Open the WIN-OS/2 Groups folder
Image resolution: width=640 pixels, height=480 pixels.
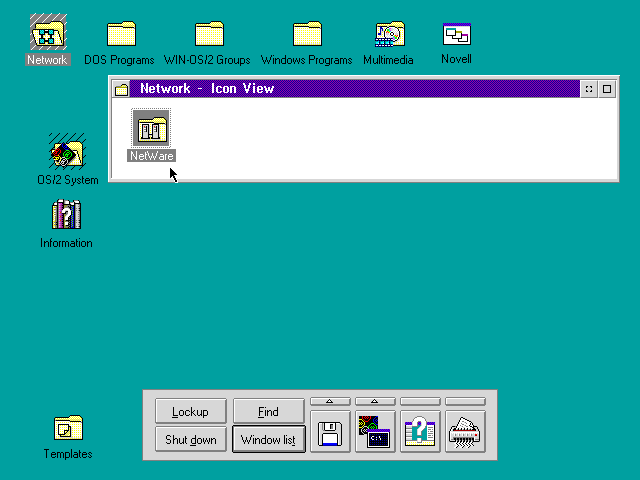click(x=209, y=33)
